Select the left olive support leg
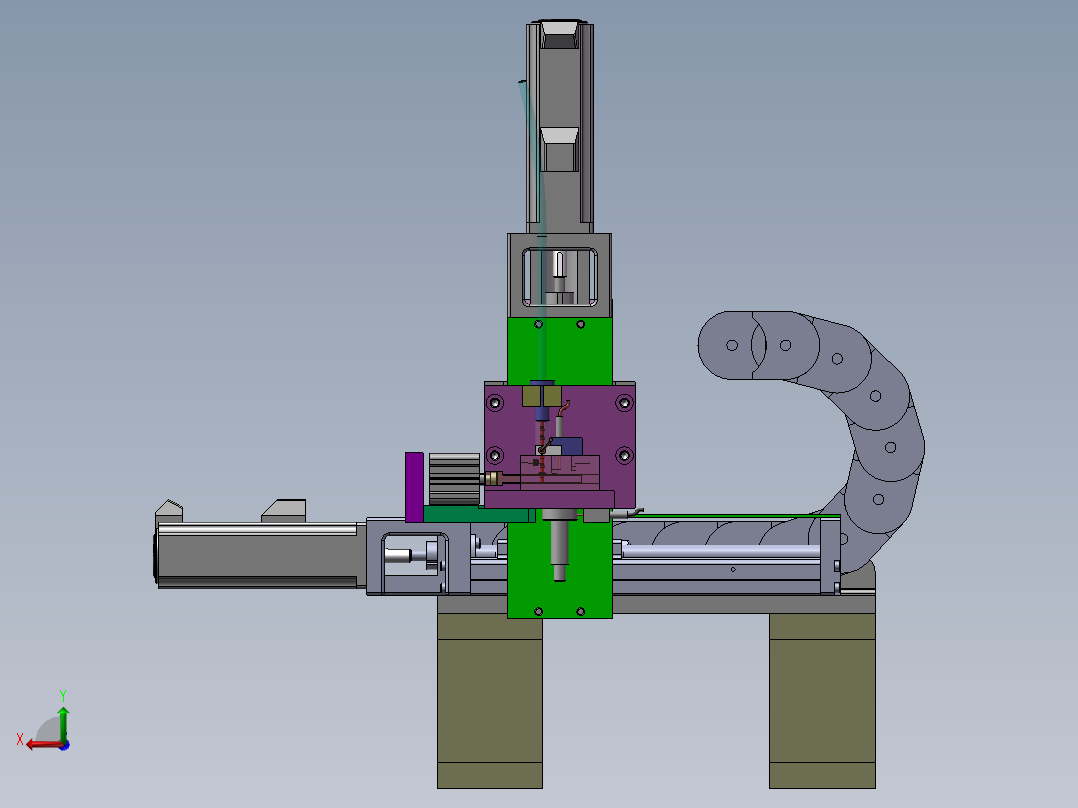Screen dimensions: 1078x808 pyautogui.click(x=490, y=700)
